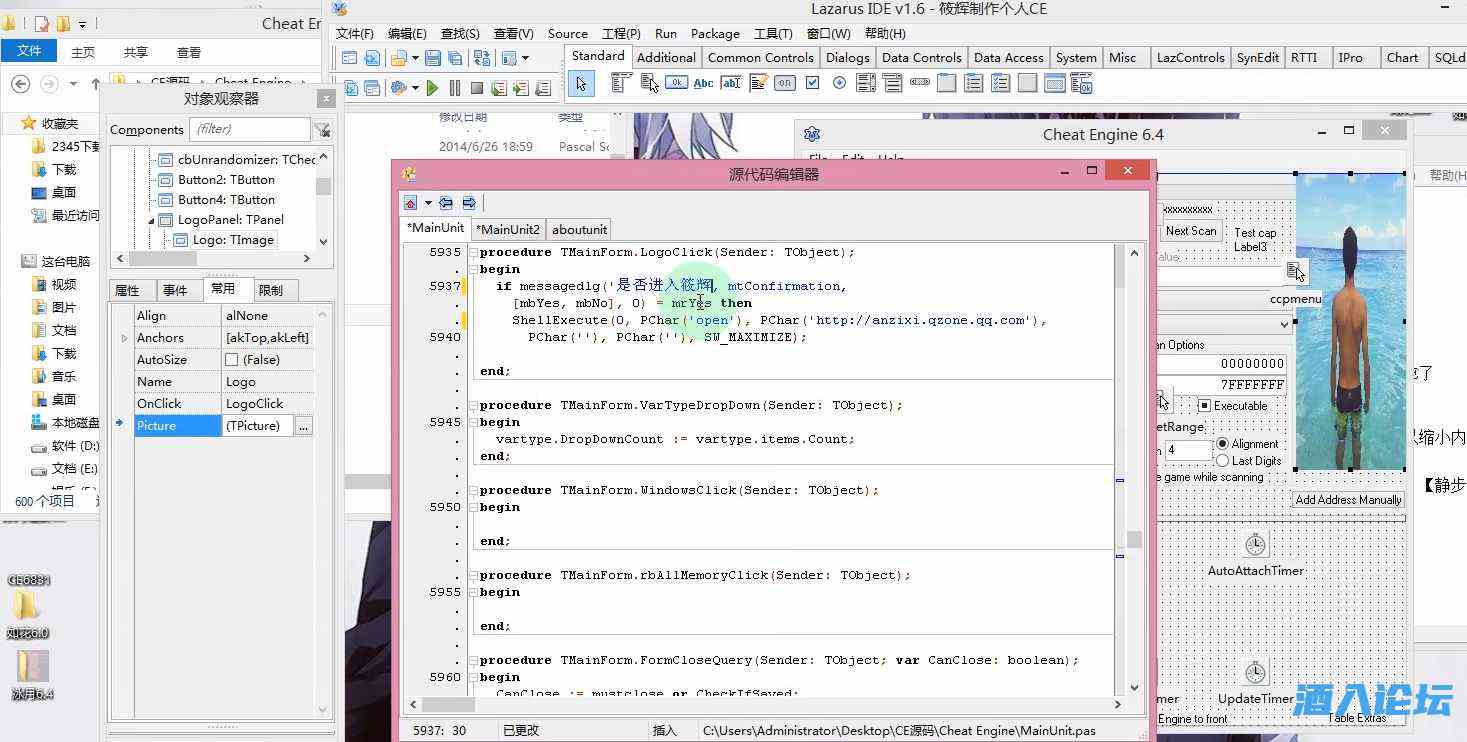The image size is (1467, 742).
Task: Open the Common Controls palette tab
Action: [x=760, y=57]
